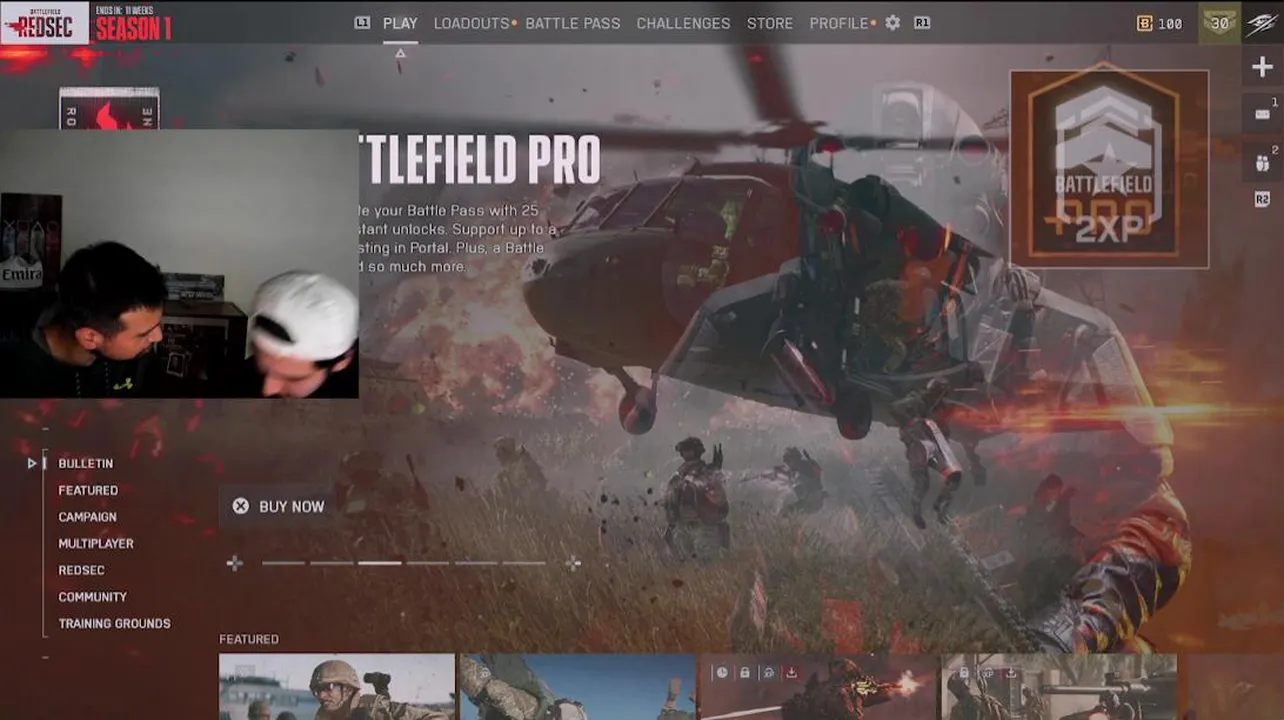Open the right sidebar icon marked 1
1284x720 pixels.
(x=1262, y=113)
